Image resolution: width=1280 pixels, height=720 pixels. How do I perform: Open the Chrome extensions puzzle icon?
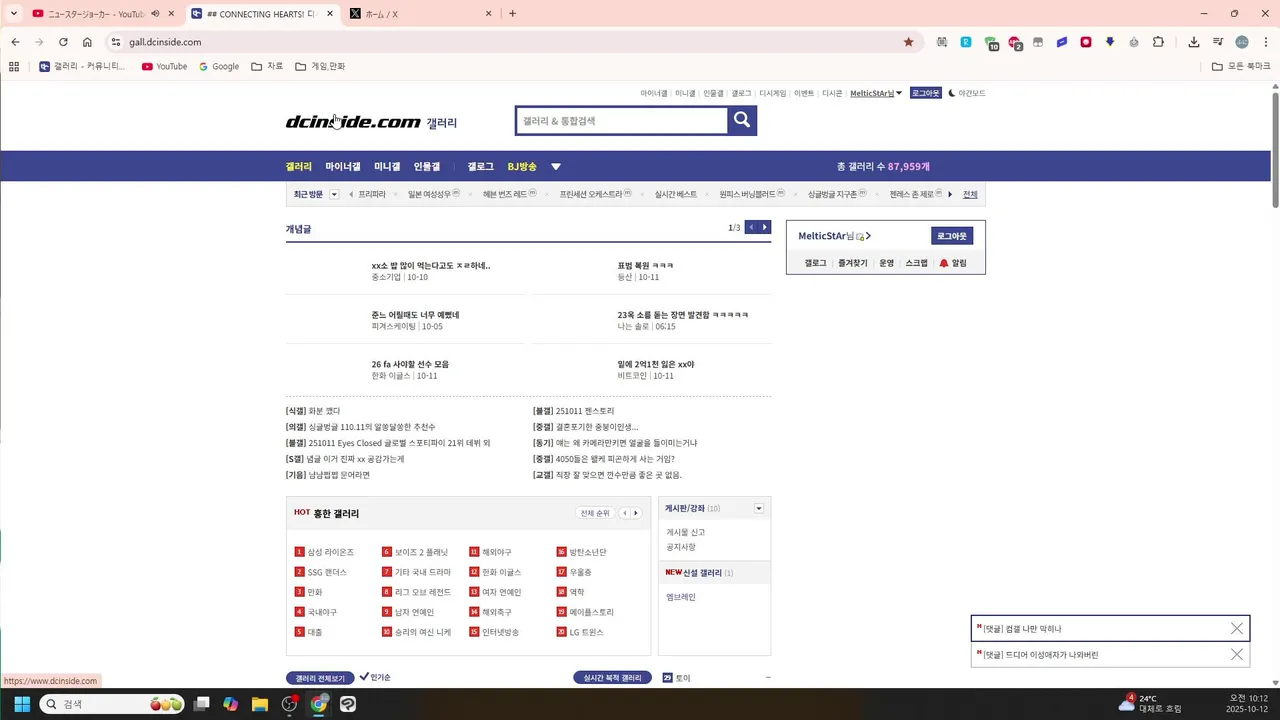pyautogui.click(x=1158, y=42)
